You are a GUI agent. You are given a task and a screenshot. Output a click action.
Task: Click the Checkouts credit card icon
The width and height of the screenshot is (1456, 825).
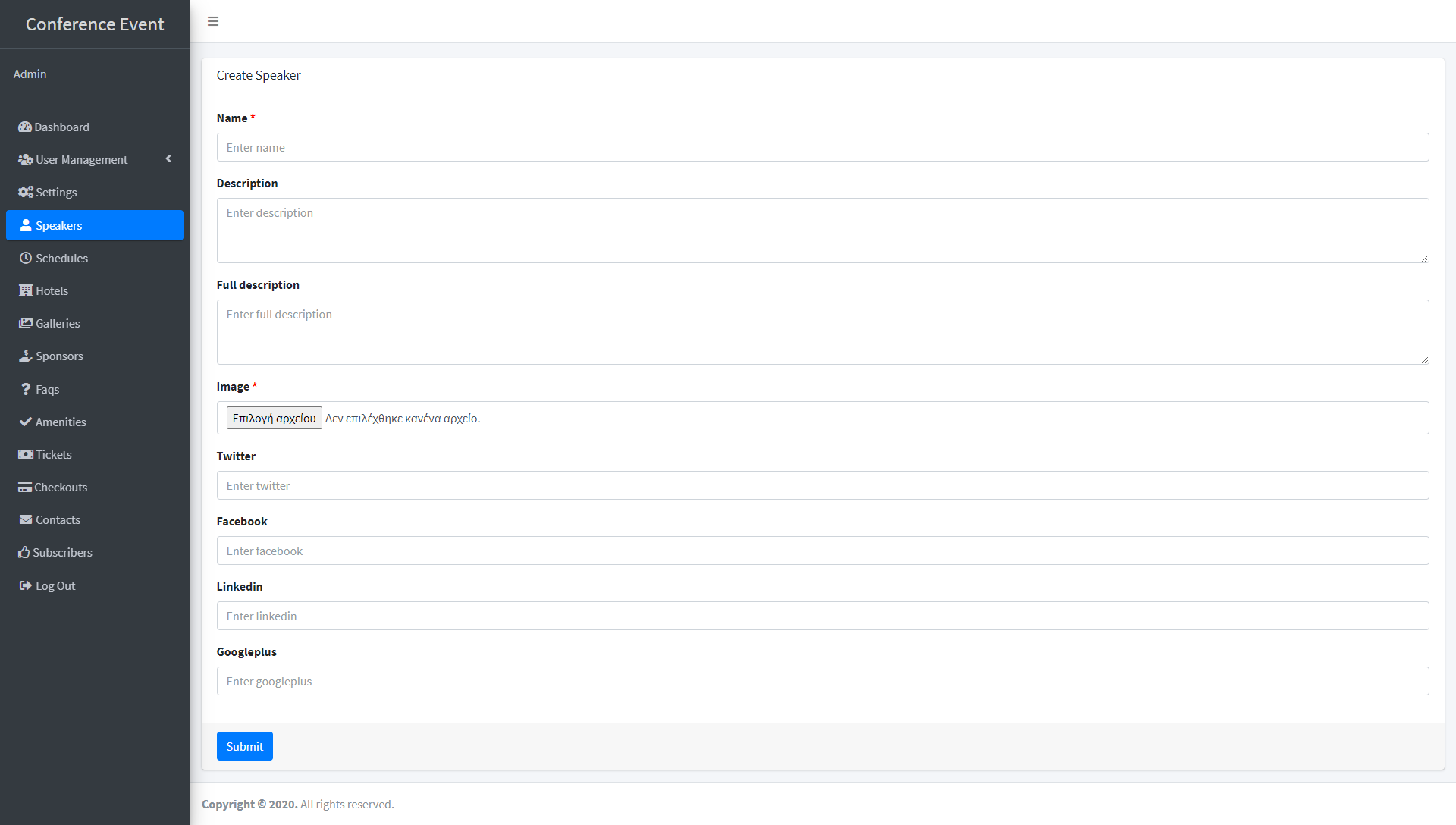tap(25, 488)
